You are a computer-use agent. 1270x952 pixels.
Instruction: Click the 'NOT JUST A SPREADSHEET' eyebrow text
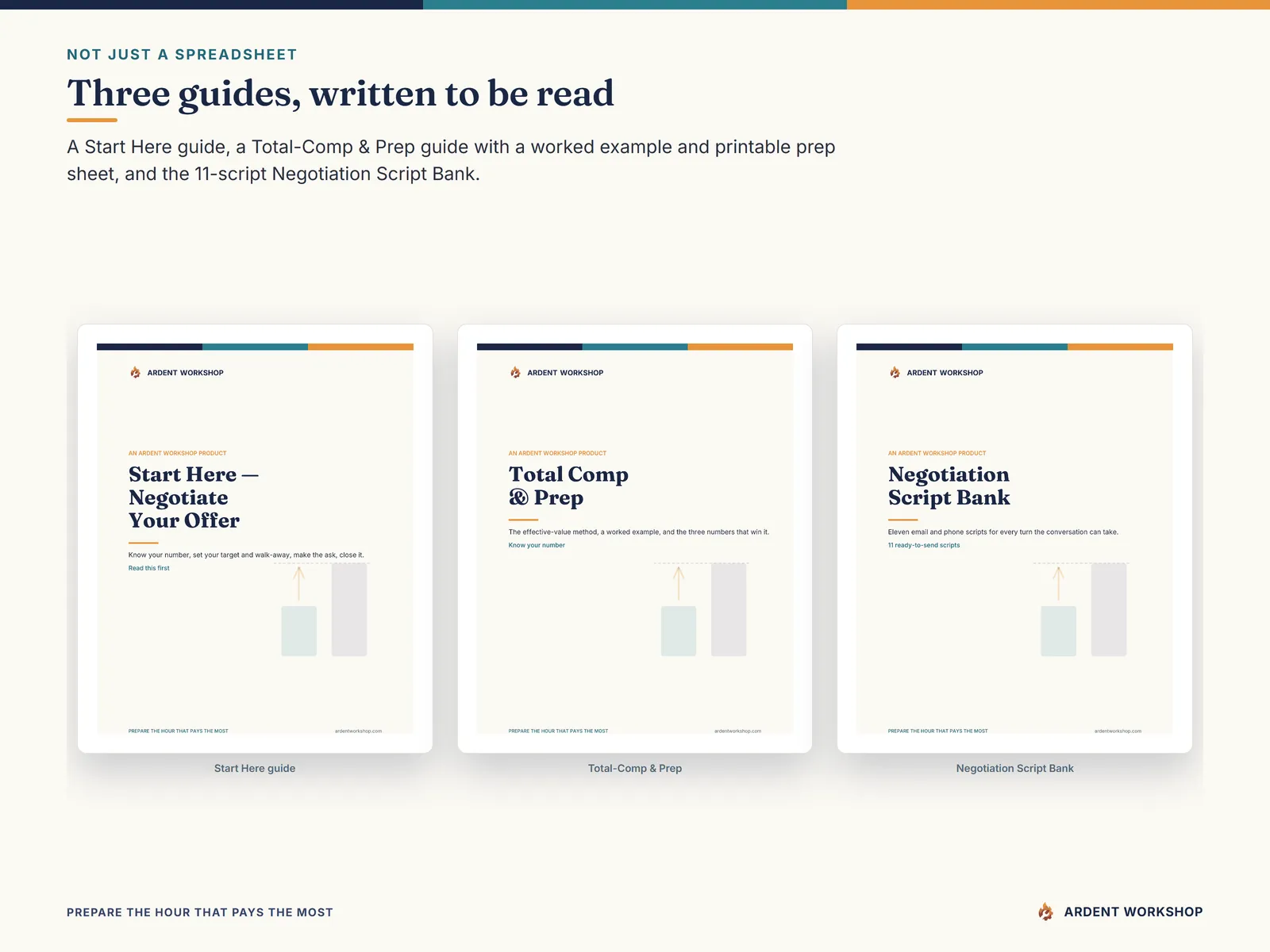(182, 55)
